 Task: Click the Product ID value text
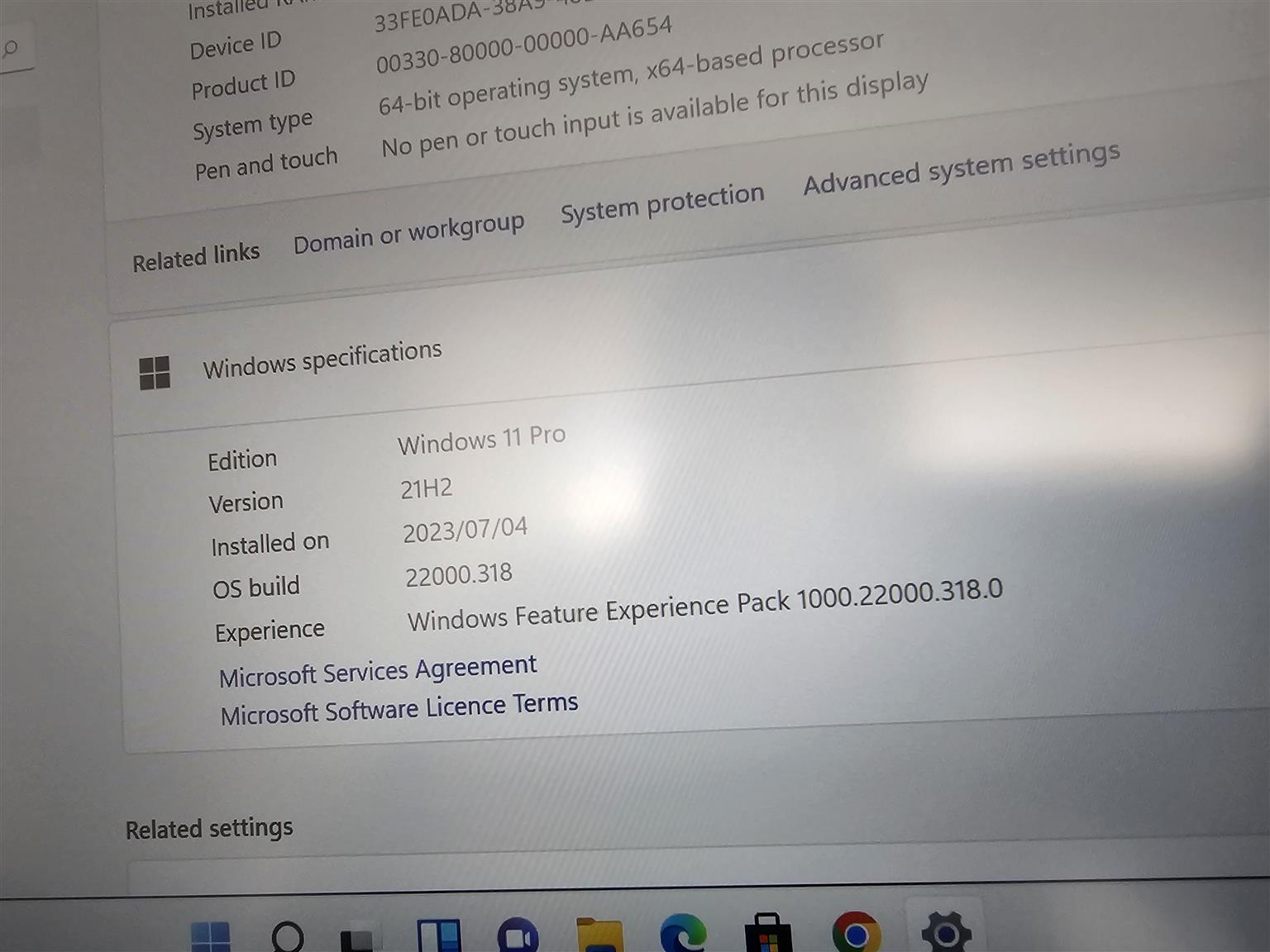point(523,46)
